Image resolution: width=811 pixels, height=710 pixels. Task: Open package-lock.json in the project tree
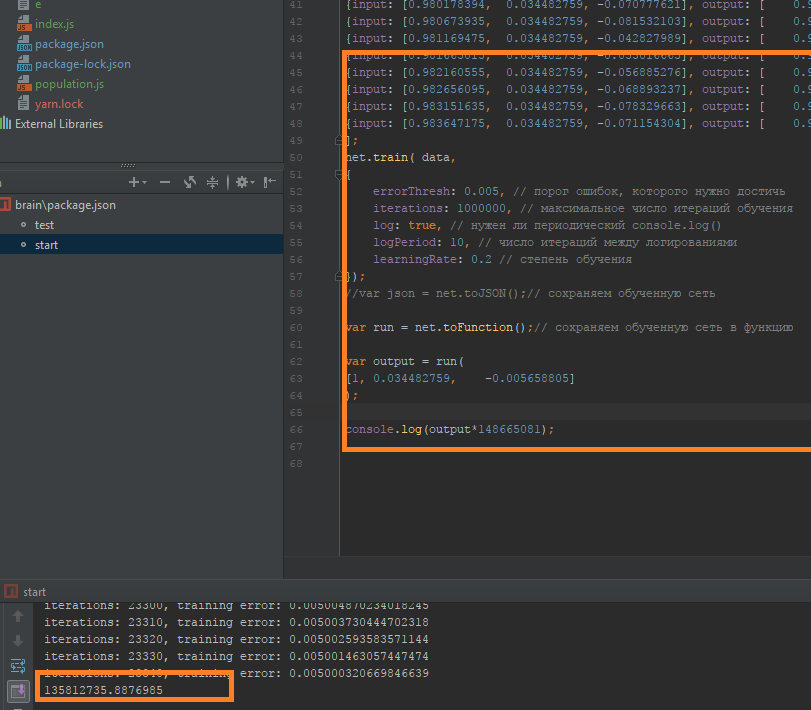coord(83,64)
